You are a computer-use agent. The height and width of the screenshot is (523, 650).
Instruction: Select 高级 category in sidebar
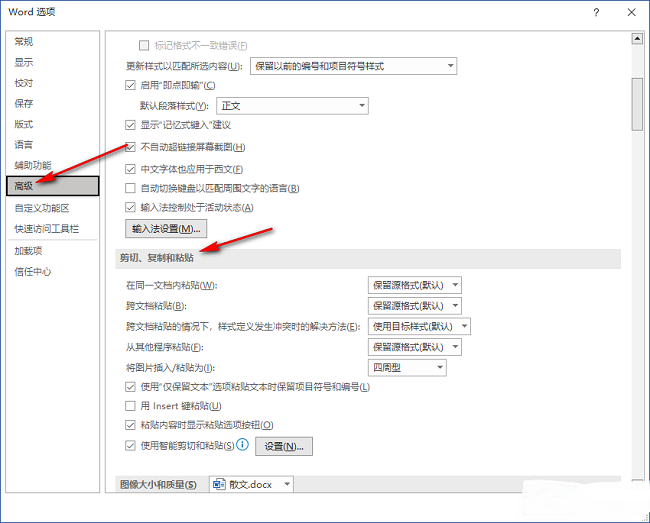point(50,186)
